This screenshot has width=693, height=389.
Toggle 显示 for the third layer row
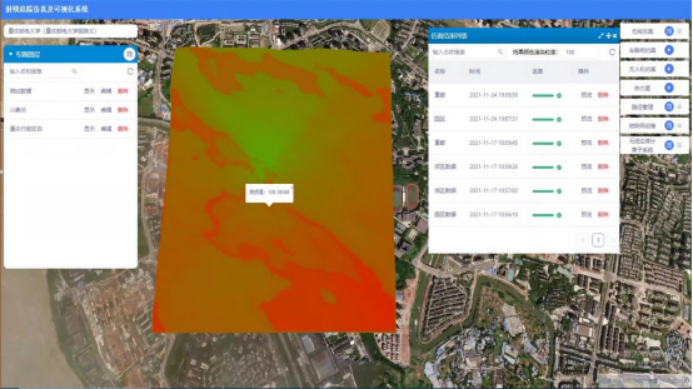pyautogui.click(x=89, y=129)
